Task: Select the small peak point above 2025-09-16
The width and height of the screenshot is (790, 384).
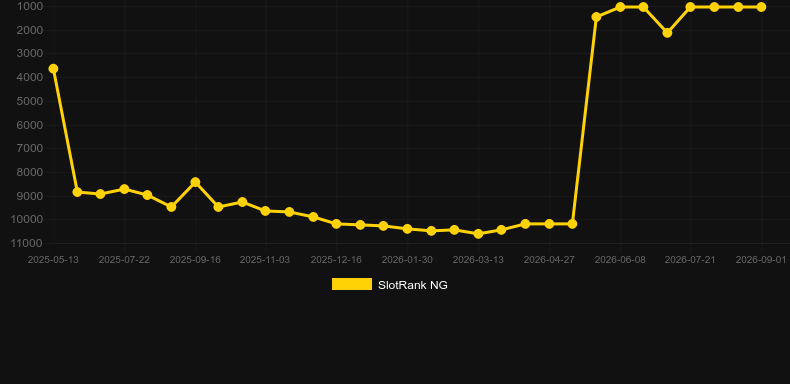Action: tap(195, 182)
